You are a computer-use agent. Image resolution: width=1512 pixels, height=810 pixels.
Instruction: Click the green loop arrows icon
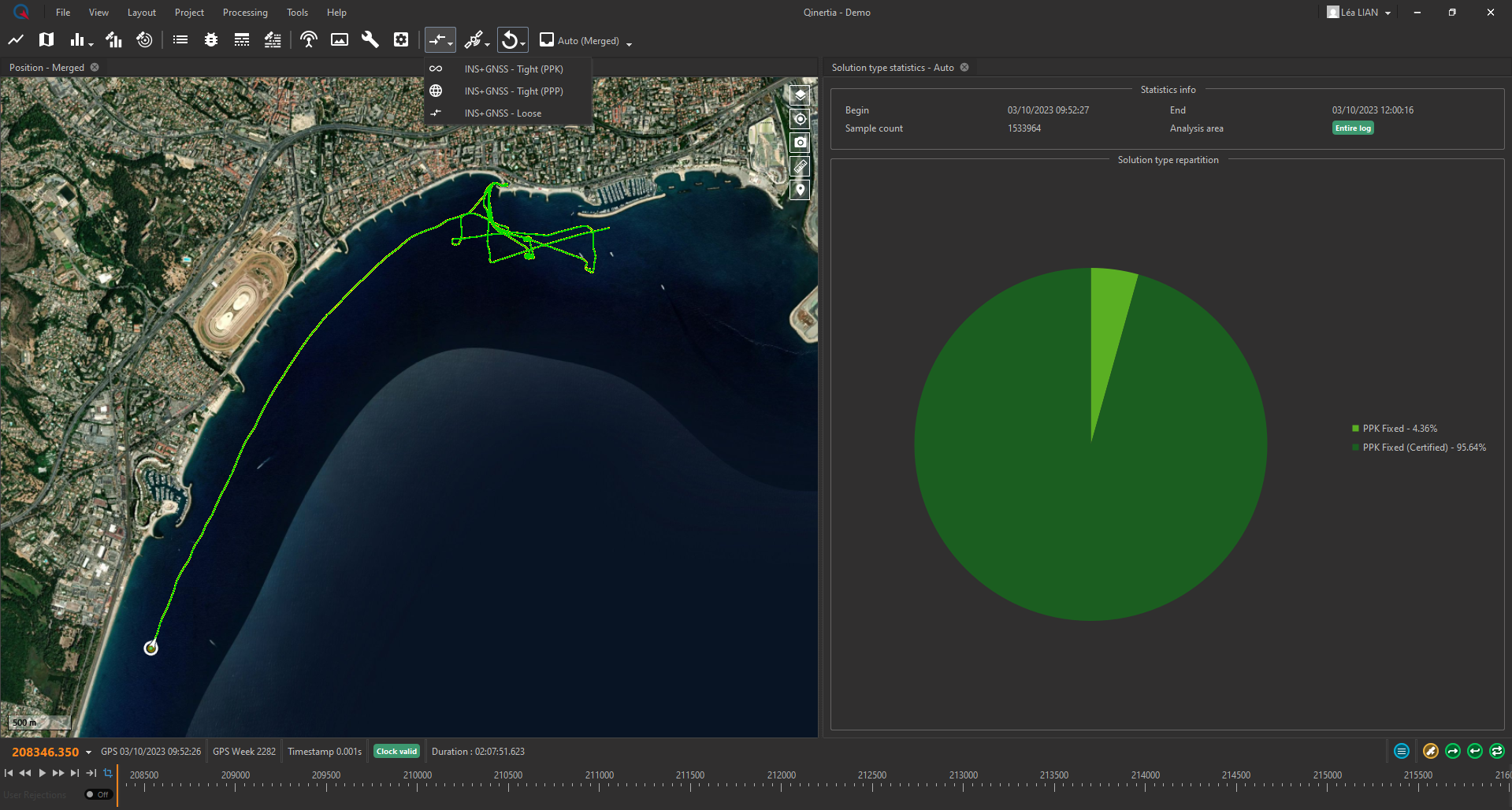1497,752
